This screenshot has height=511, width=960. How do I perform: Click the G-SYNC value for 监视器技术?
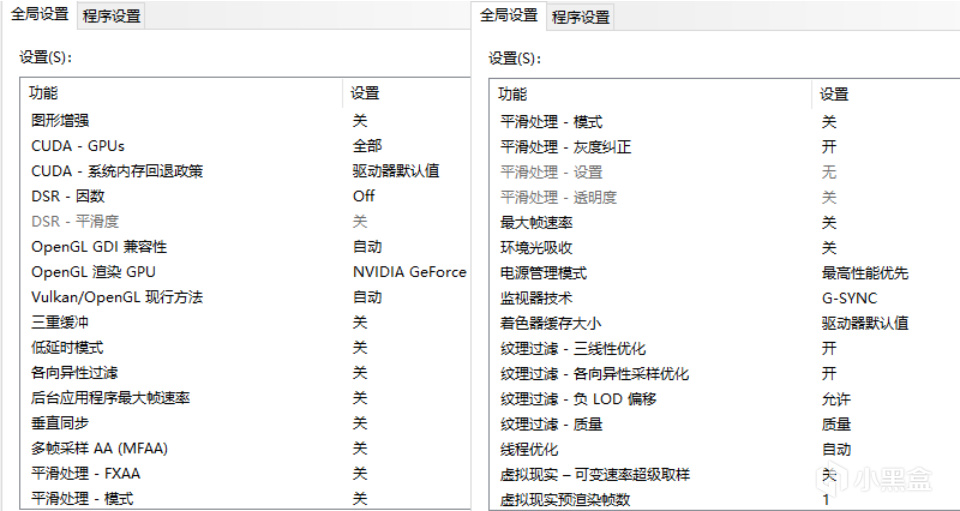coord(849,298)
